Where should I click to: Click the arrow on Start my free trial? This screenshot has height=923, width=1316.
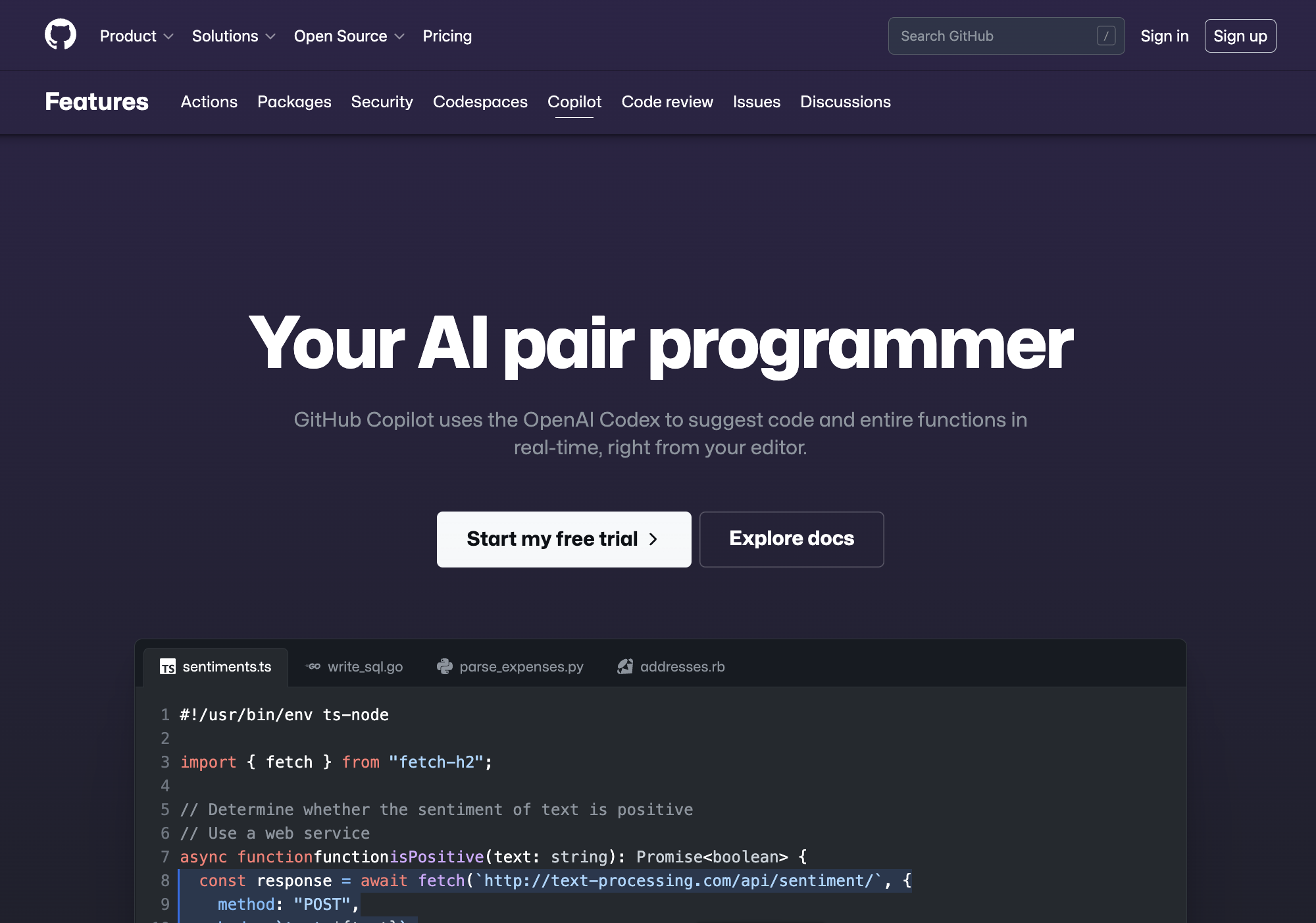click(x=653, y=539)
